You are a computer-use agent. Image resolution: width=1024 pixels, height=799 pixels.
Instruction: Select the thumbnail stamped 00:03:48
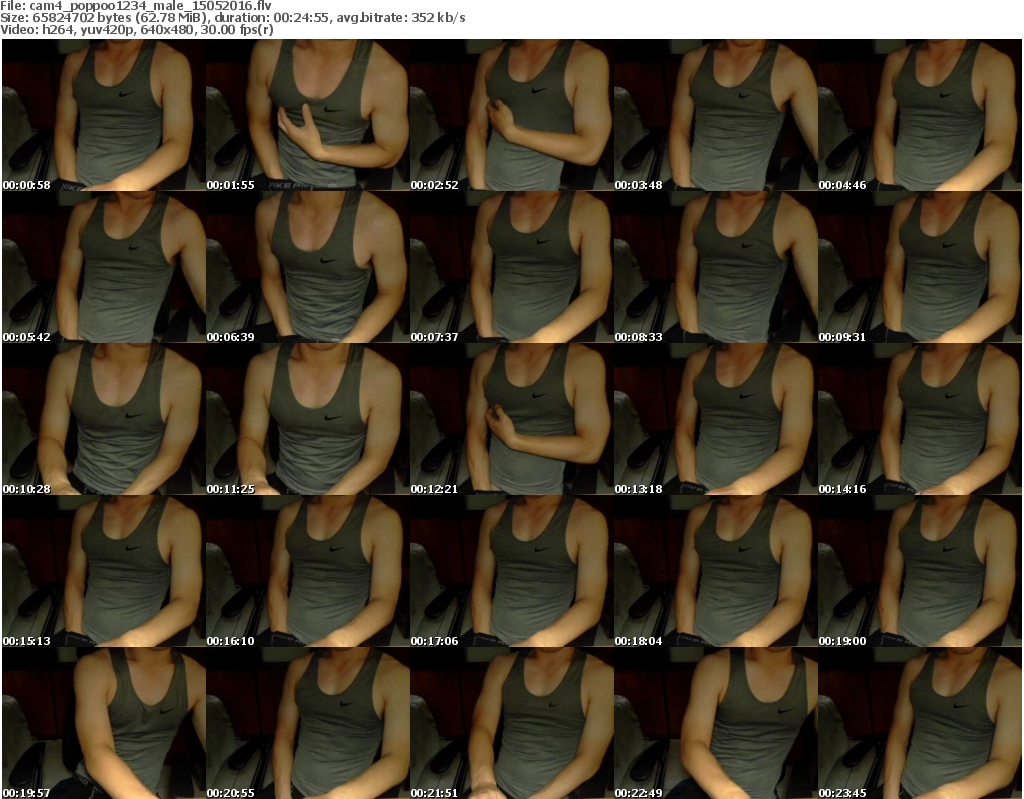(x=716, y=115)
